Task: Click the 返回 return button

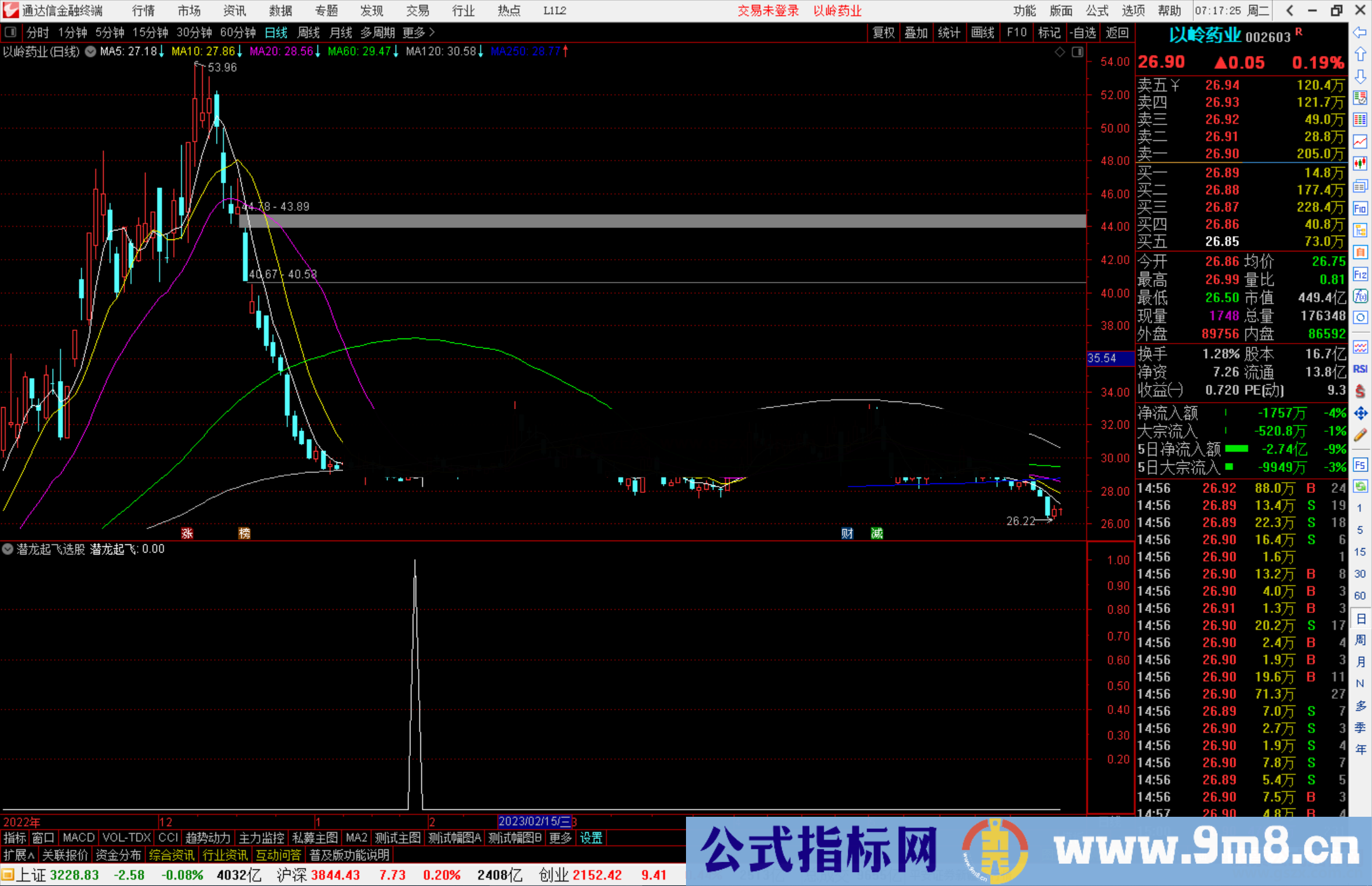Action: tap(1117, 32)
